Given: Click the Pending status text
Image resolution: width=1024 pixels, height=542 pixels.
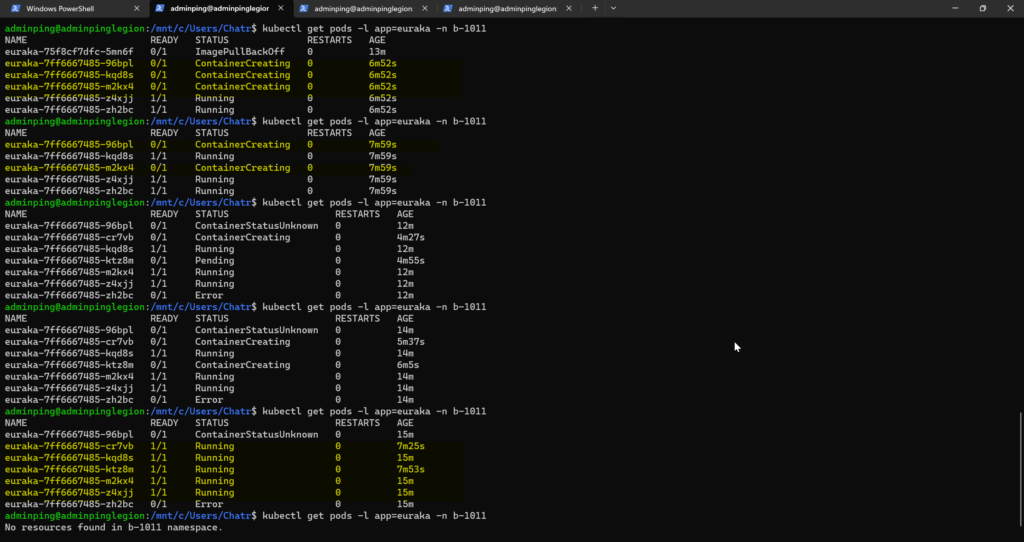Looking at the screenshot, I should [214, 261].
